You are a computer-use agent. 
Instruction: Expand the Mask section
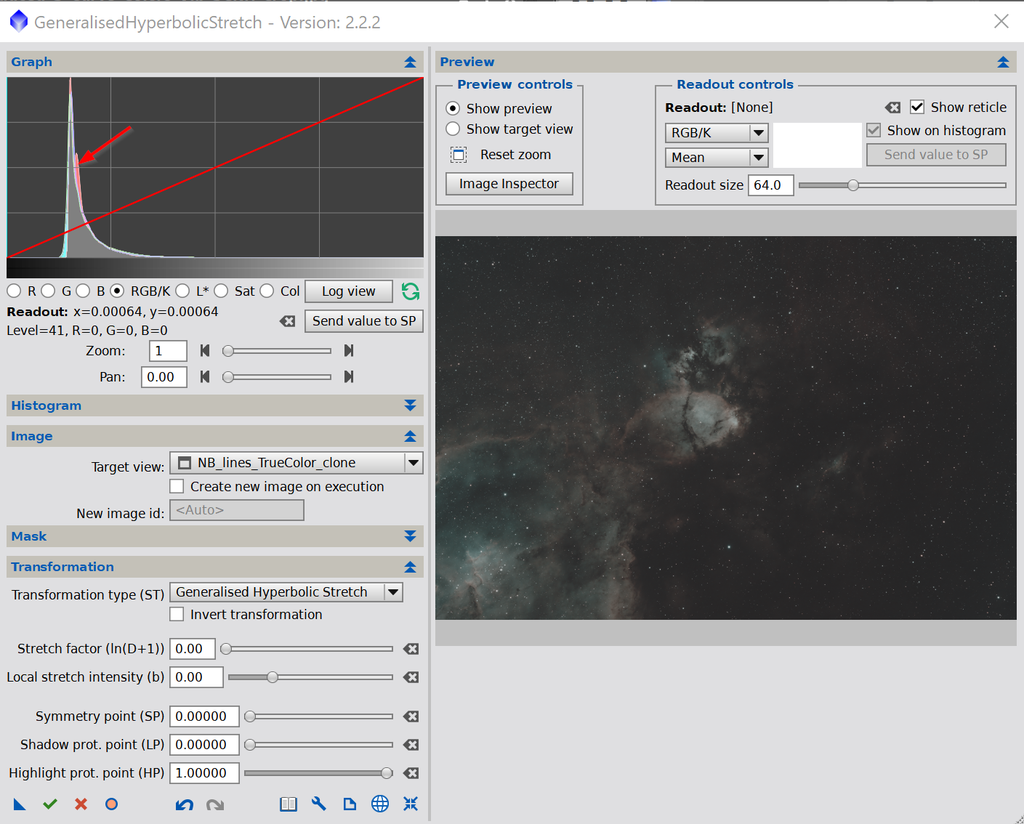(x=410, y=536)
